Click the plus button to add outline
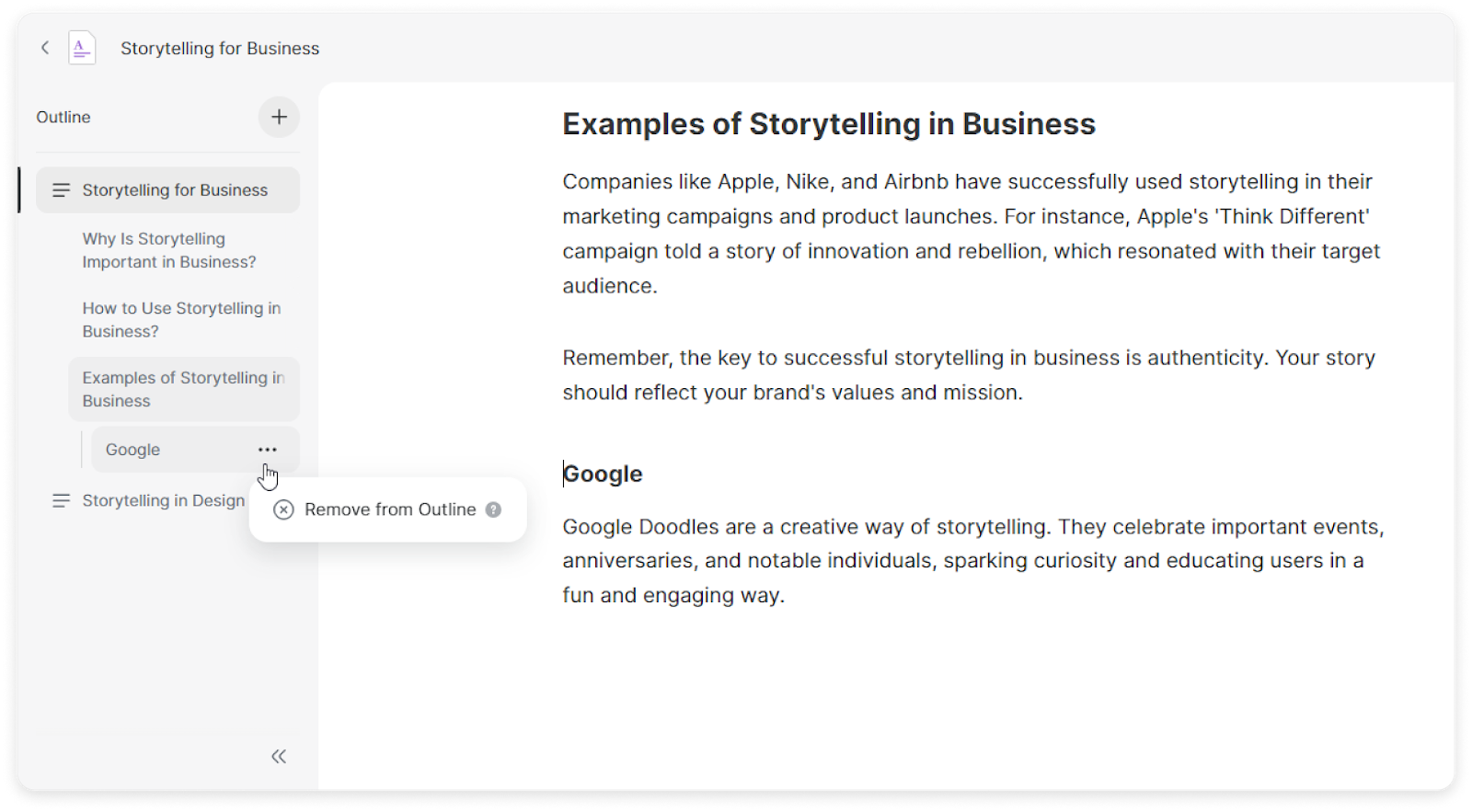This screenshot has width=1472, height=812. tap(279, 117)
